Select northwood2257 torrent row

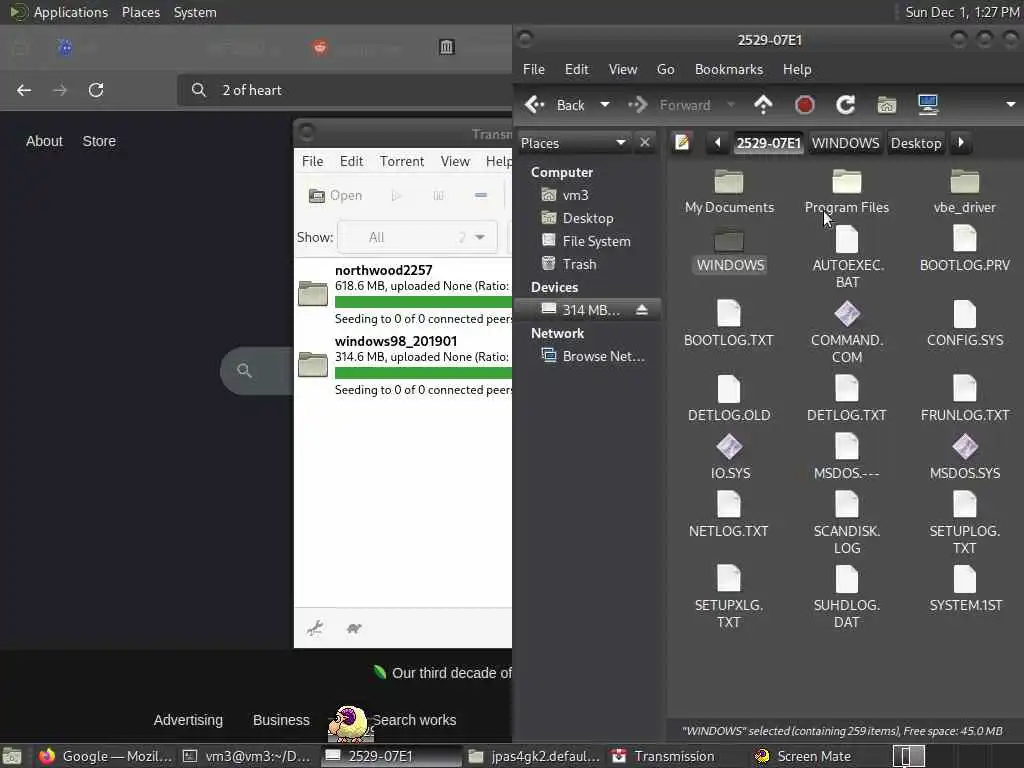tap(403, 294)
